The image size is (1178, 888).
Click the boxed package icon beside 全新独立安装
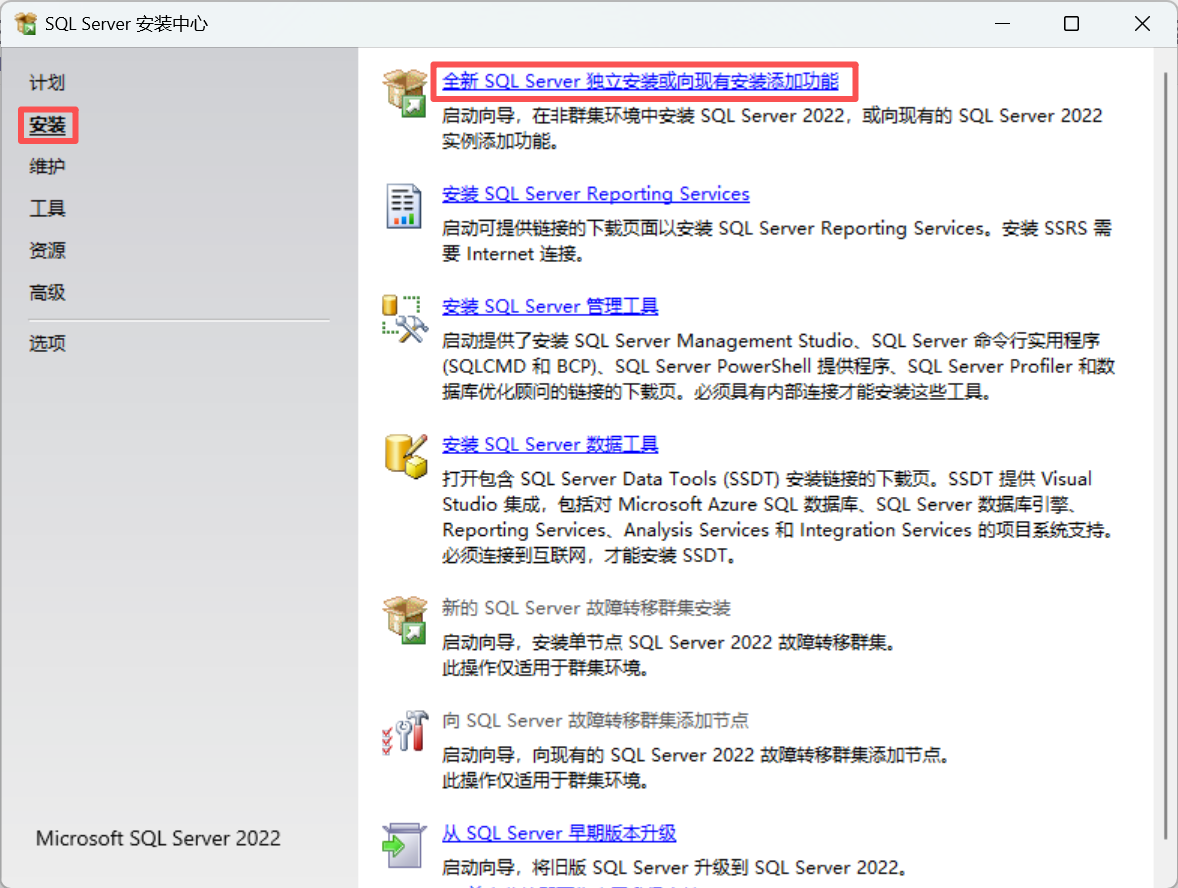click(x=404, y=92)
